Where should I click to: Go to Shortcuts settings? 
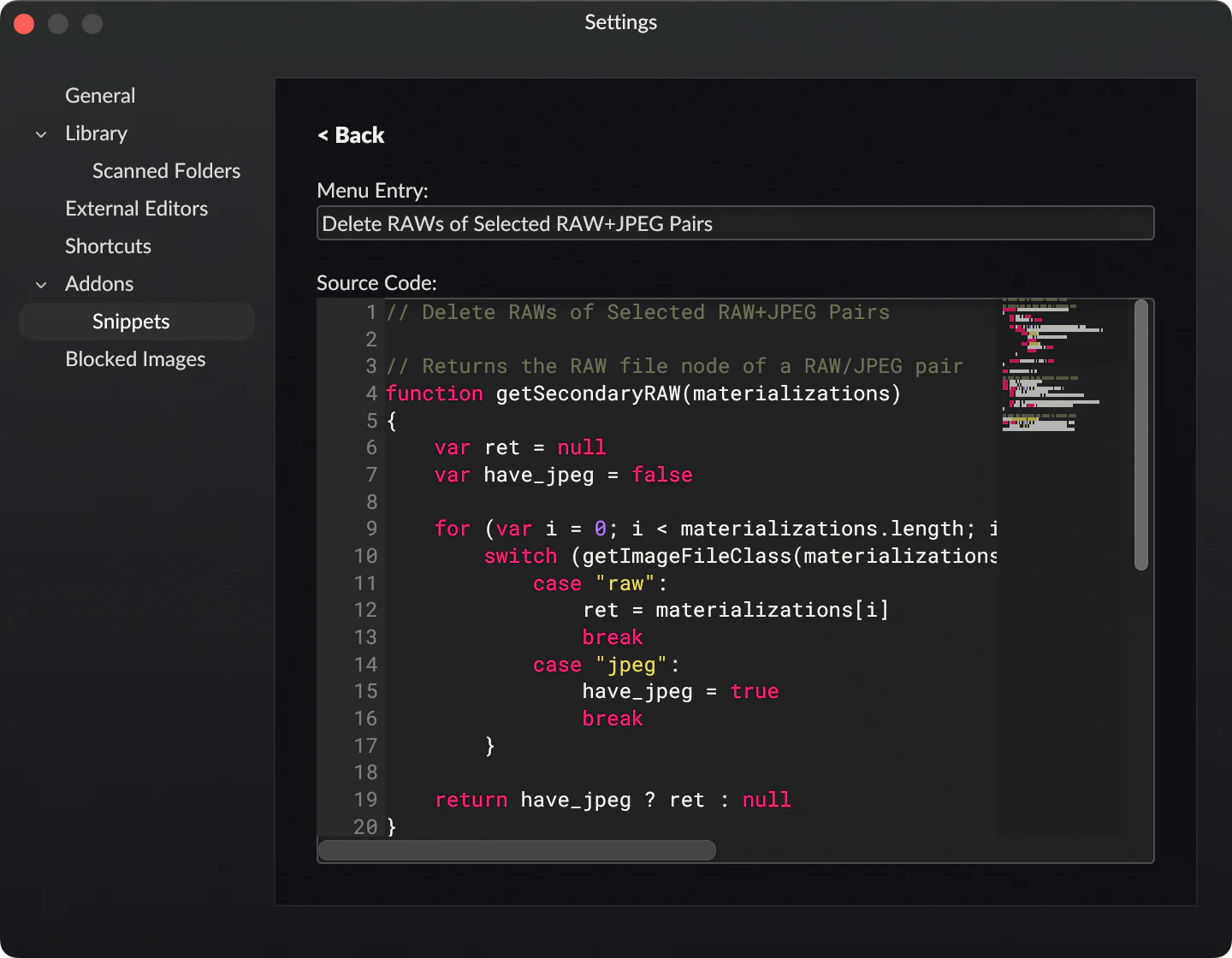108,246
